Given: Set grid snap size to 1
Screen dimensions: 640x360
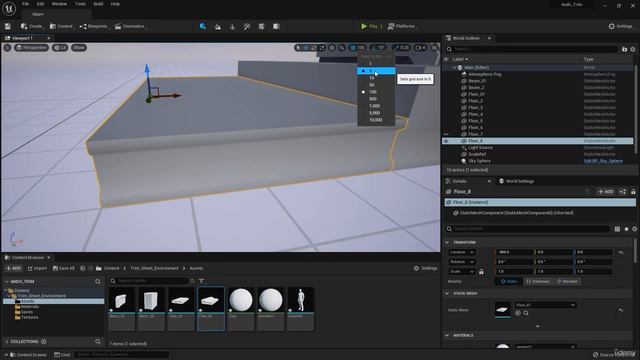Looking at the screenshot, I should pyautogui.click(x=376, y=64).
